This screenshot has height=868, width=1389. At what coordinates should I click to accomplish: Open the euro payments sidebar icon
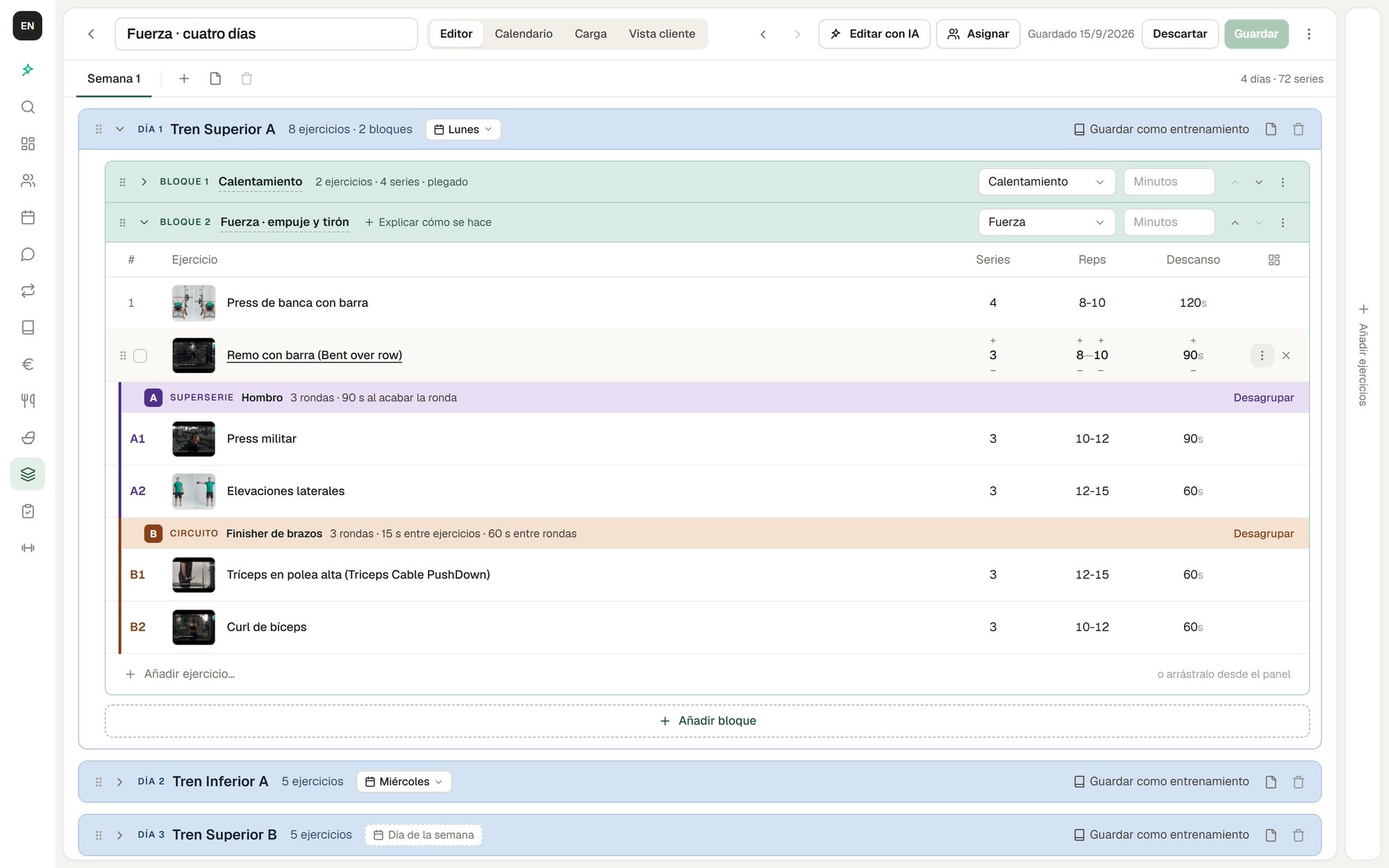[x=28, y=364]
